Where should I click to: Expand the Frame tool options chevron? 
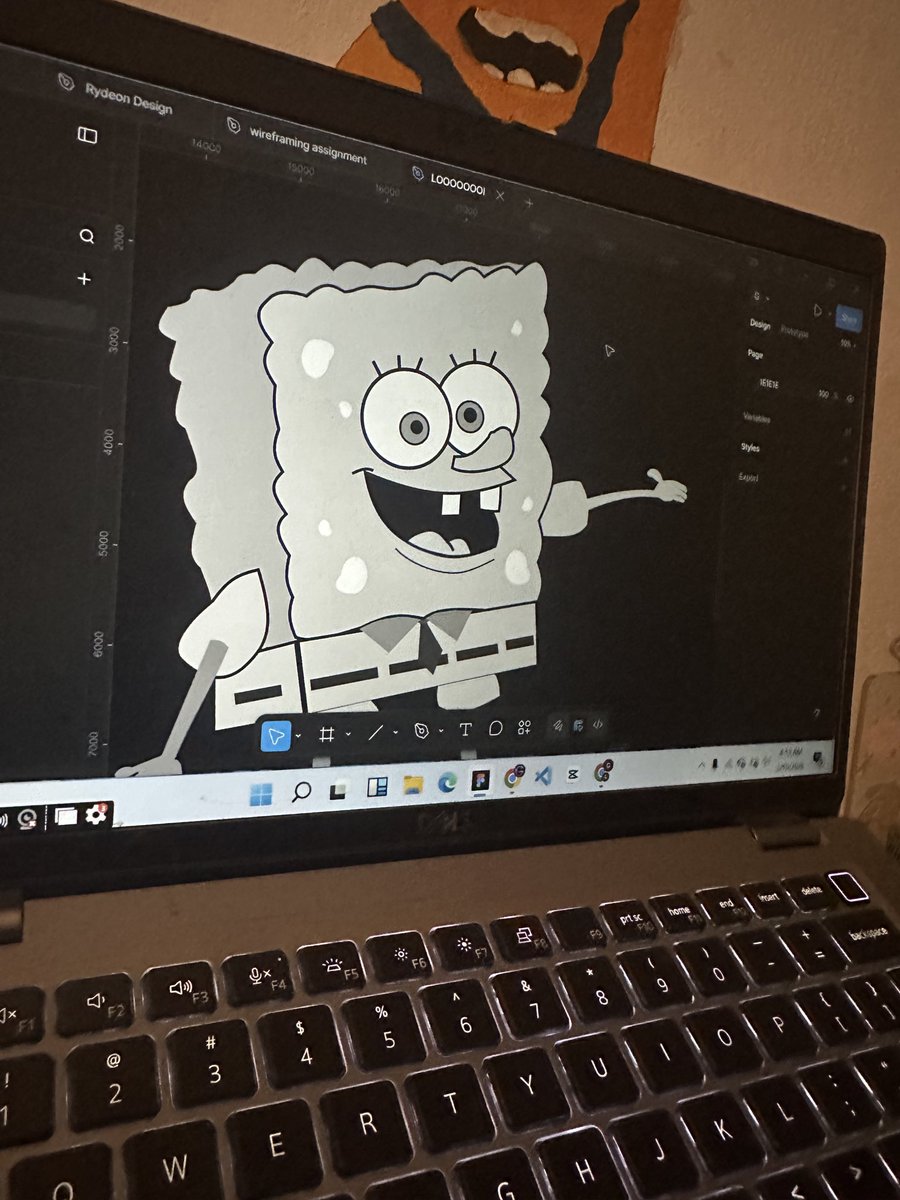(x=348, y=734)
